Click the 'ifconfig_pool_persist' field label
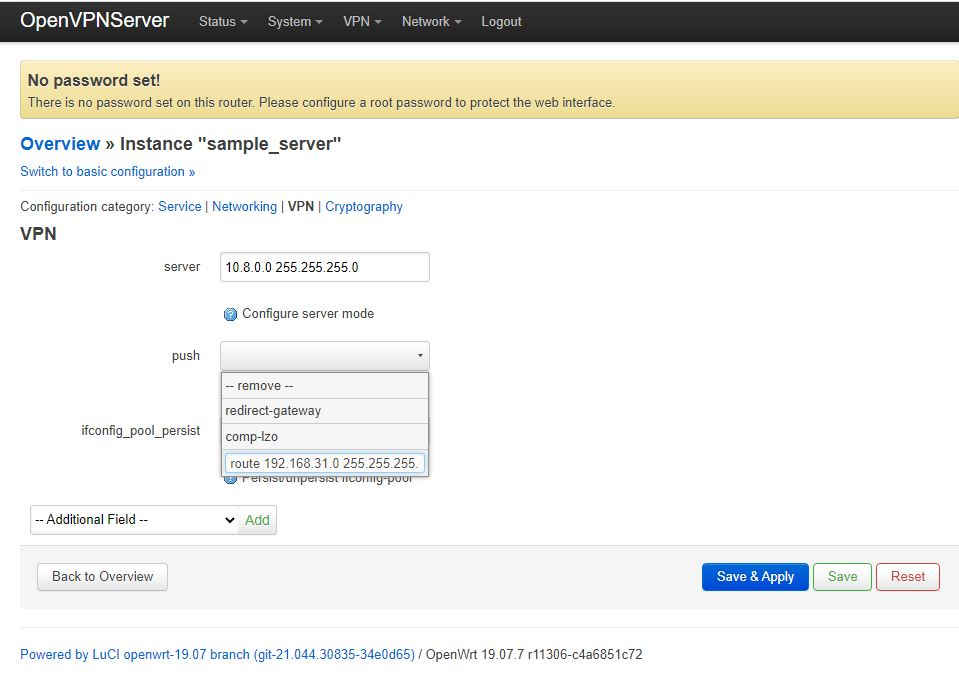This screenshot has height=686, width=959. tap(140, 430)
